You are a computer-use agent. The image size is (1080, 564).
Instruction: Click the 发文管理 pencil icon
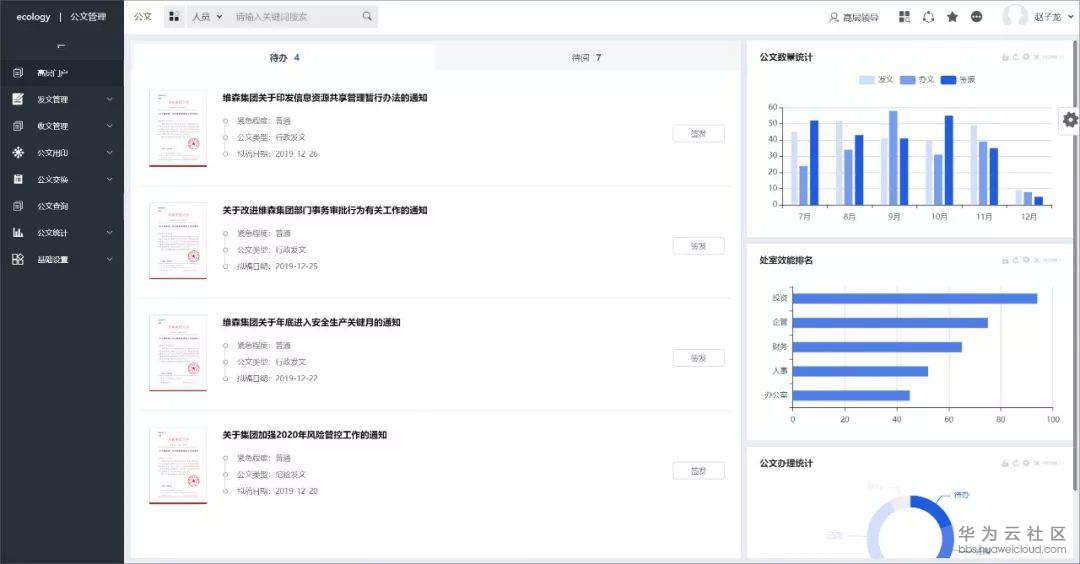pyautogui.click(x=18, y=99)
